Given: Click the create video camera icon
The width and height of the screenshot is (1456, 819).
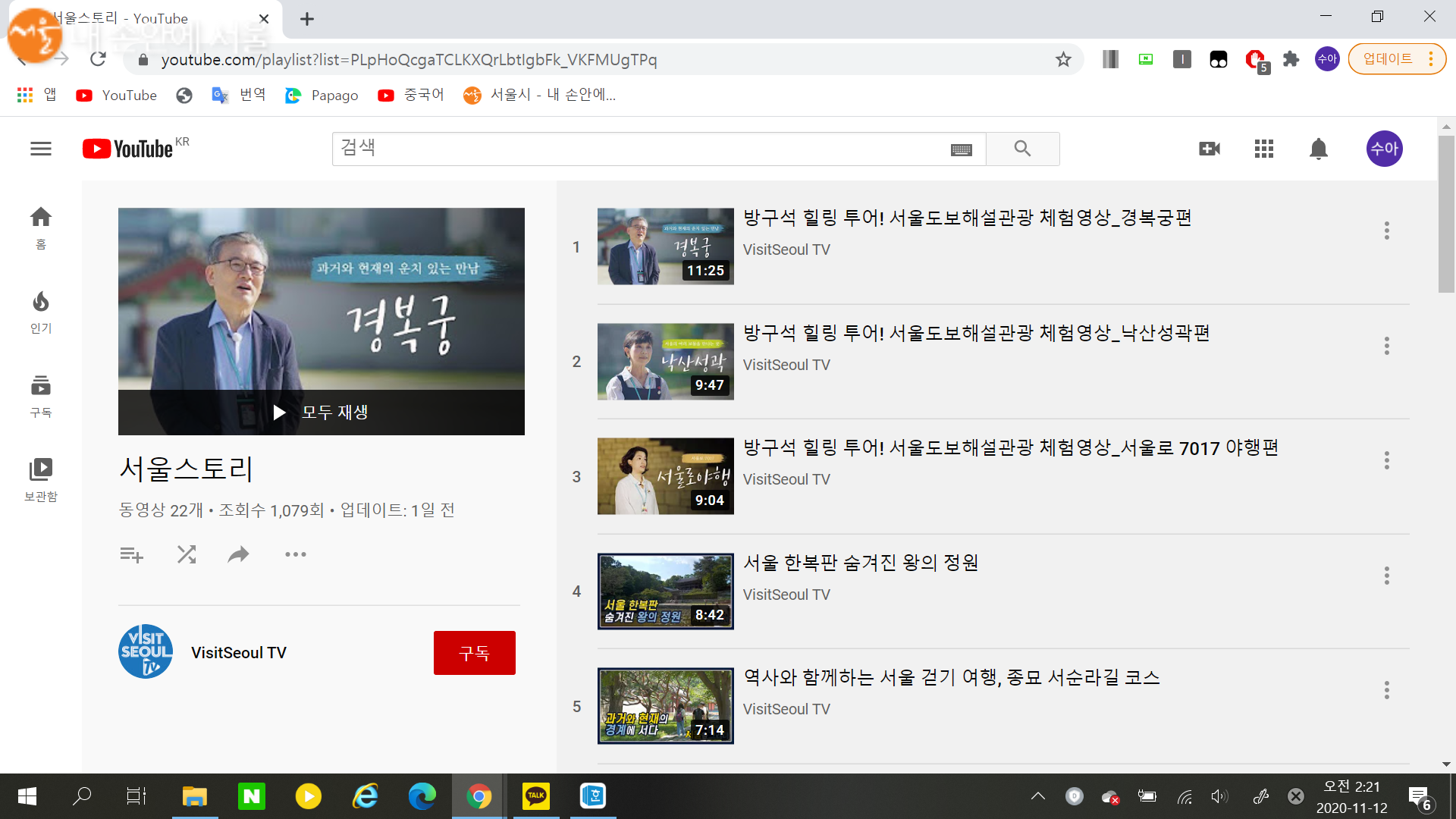Looking at the screenshot, I should pos(1210,149).
